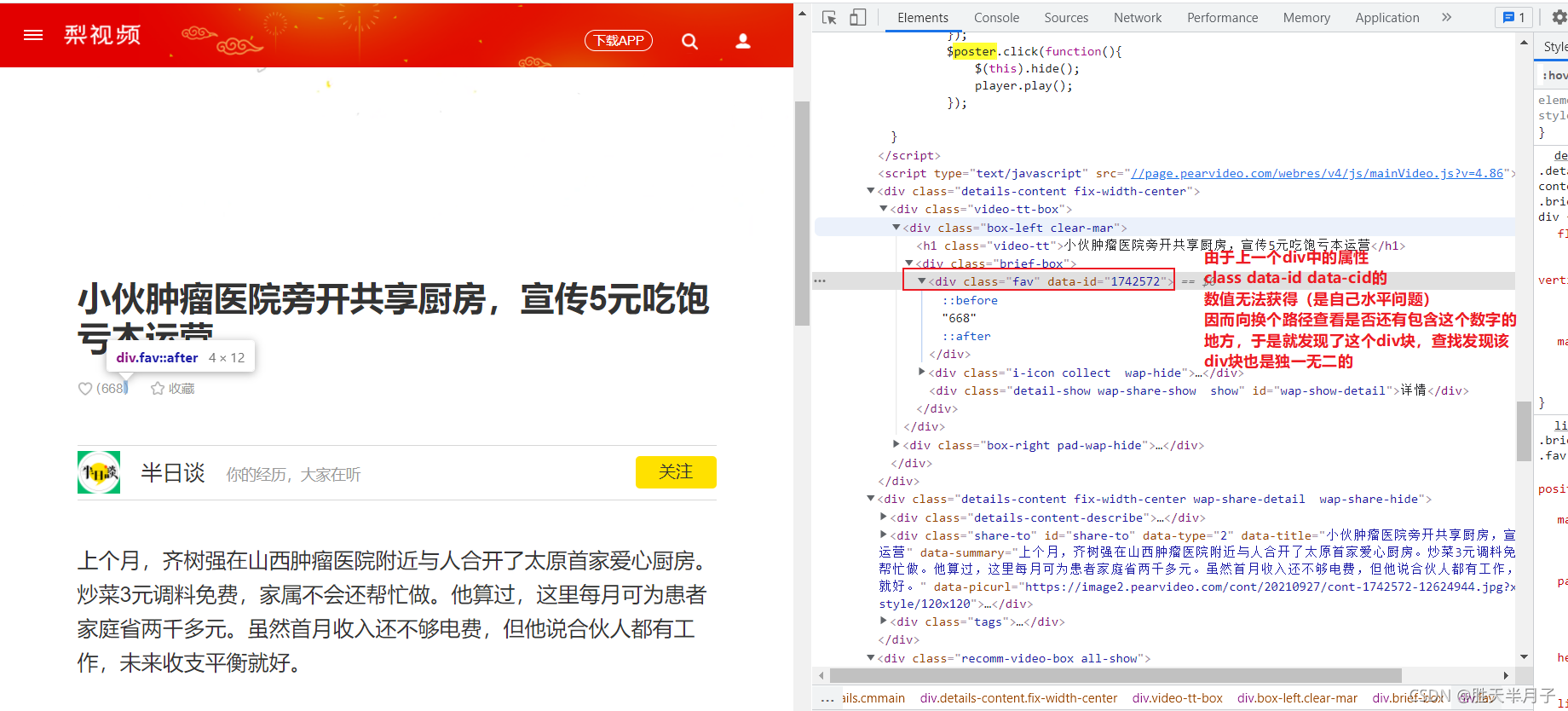The width and height of the screenshot is (1568, 711).
Task: Open the 半日谈 author name link
Action: (x=173, y=473)
